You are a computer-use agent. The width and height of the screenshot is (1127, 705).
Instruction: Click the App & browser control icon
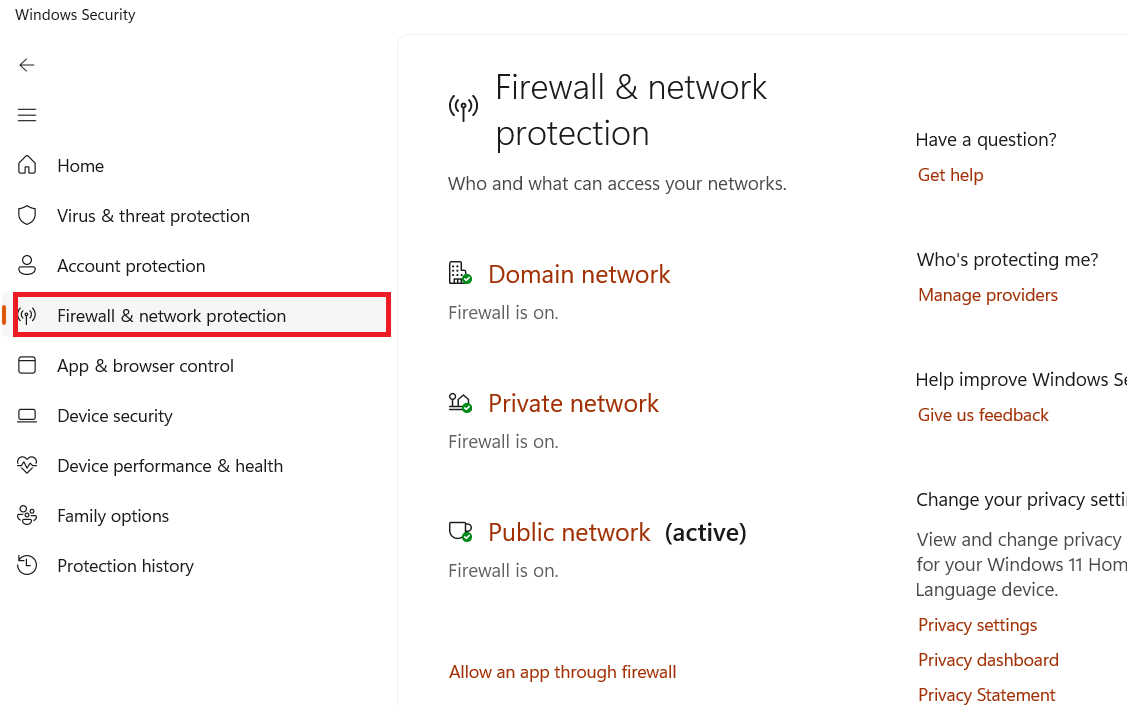click(27, 366)
